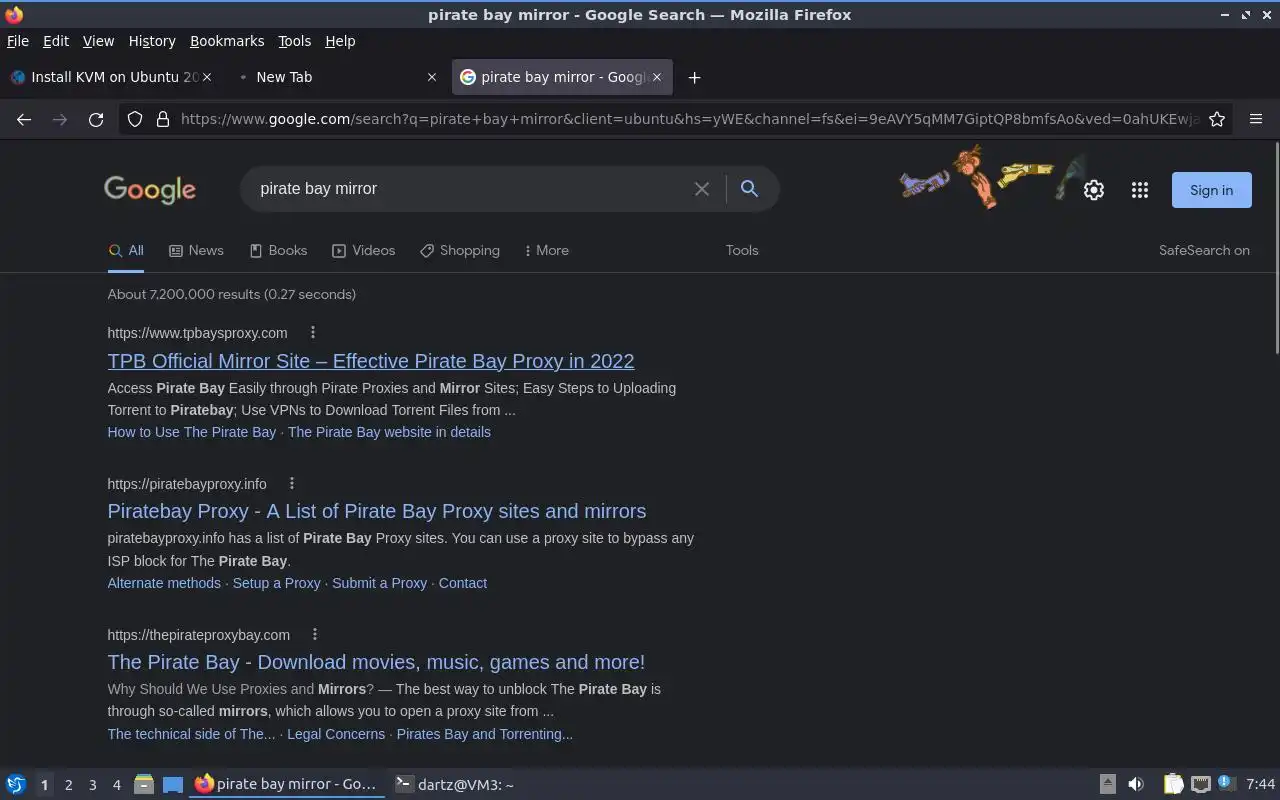This screenshot has height=800, width=1280.
Task: Click into the Google search input field
Action: click(470, 189)
